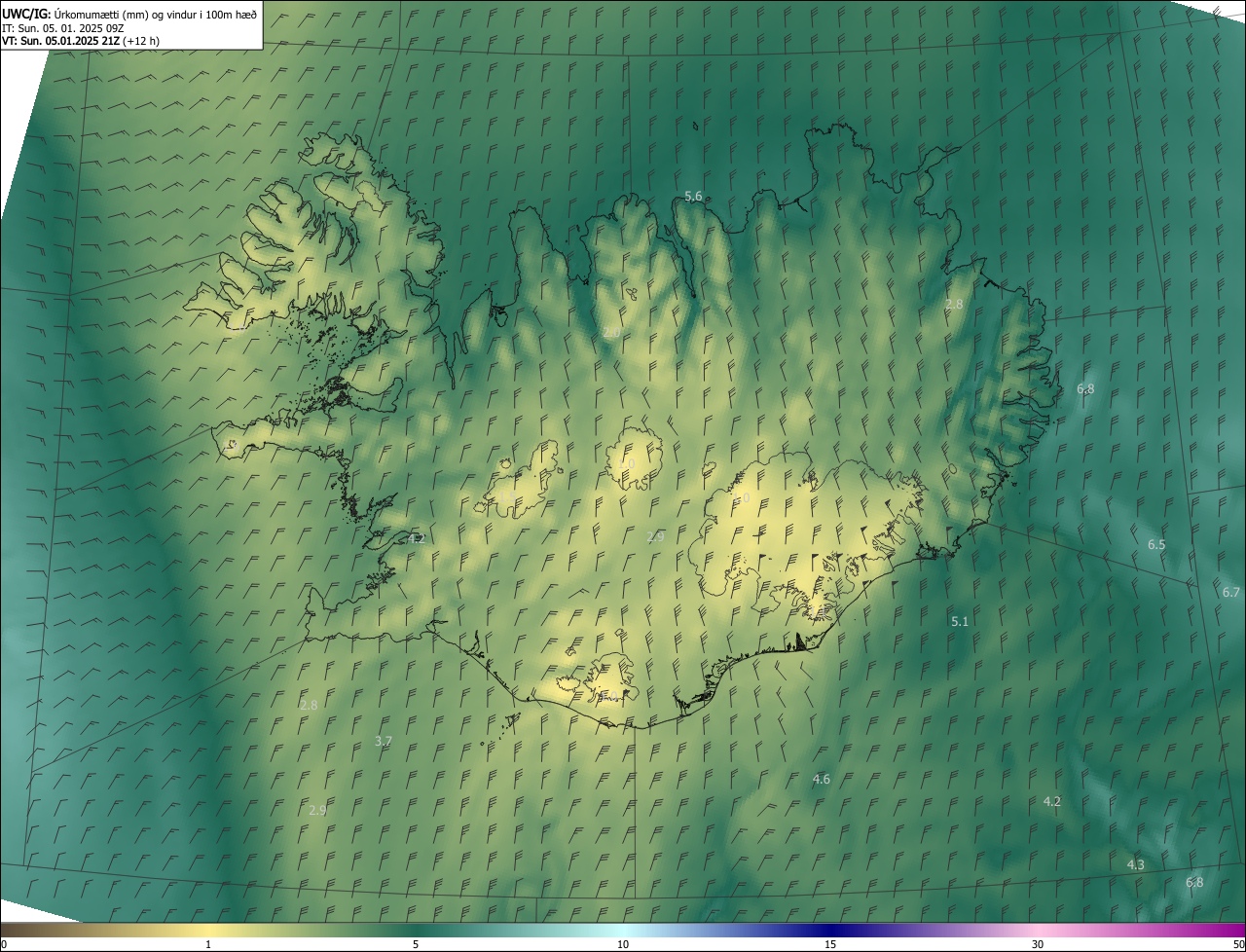Click the 50 tick label on the color scale
The height and width of the screenshot is (952, 1246).
tap(1238, 945)
